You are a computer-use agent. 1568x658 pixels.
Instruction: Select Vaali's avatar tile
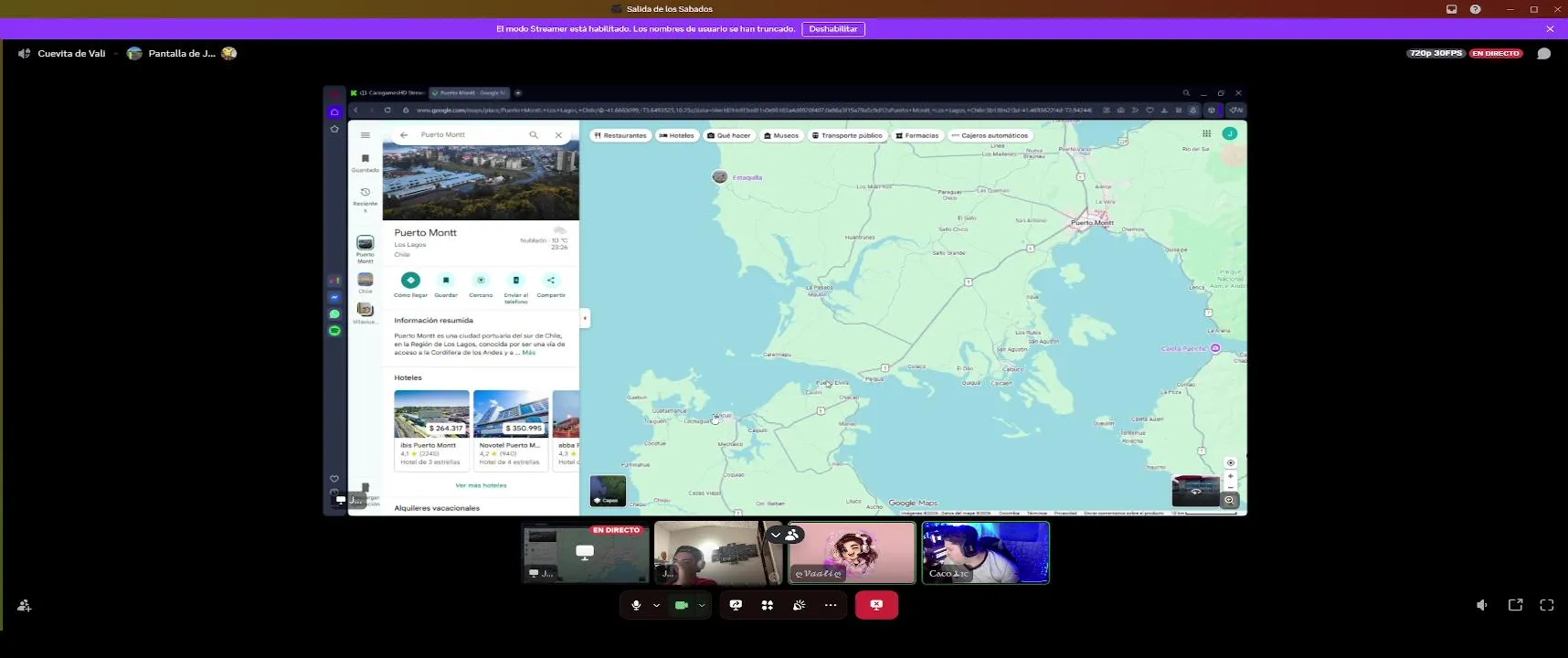point(852,553)
